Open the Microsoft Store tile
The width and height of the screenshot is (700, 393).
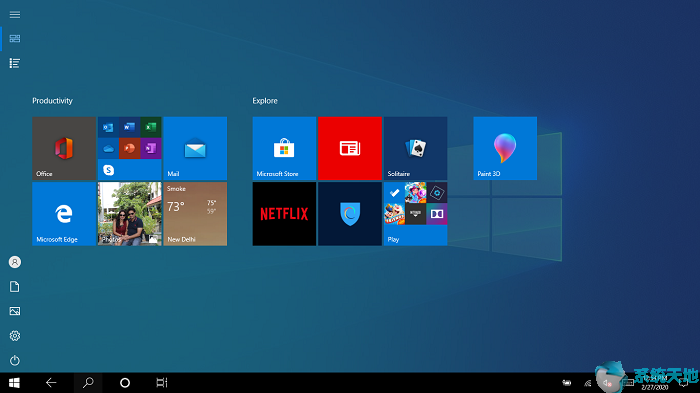pos(284,148)
